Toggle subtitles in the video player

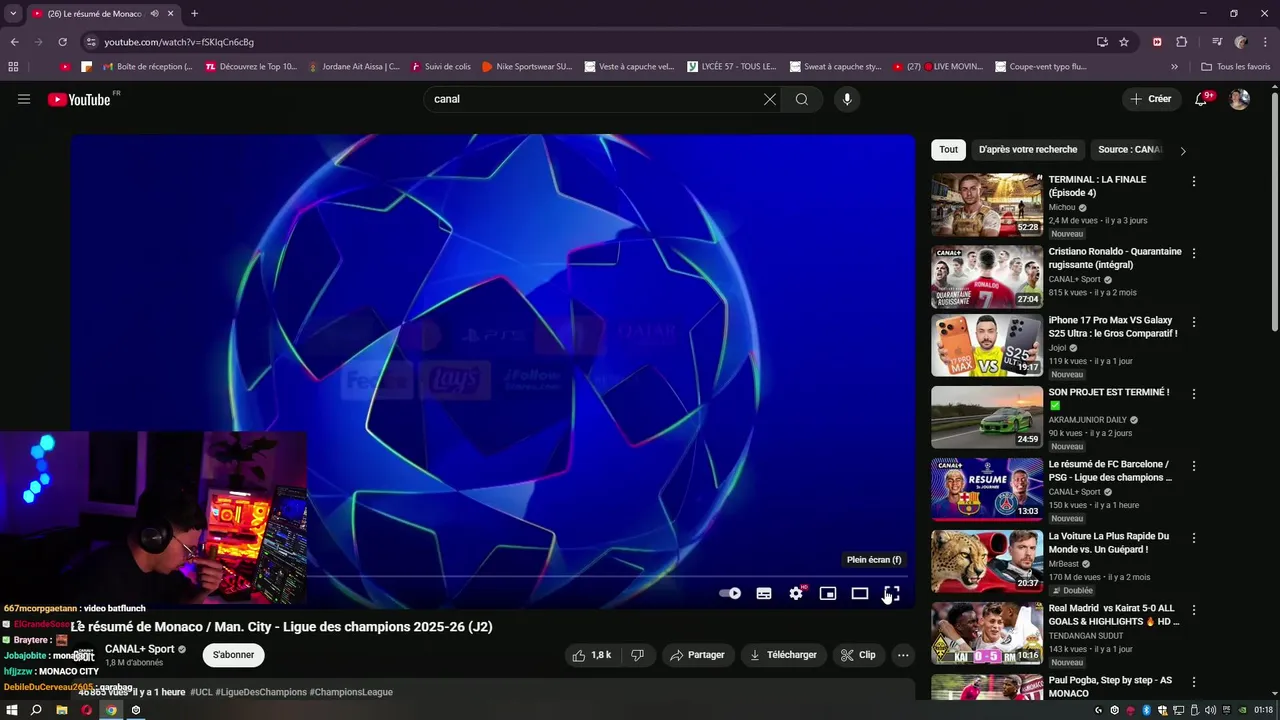[764, 593]
